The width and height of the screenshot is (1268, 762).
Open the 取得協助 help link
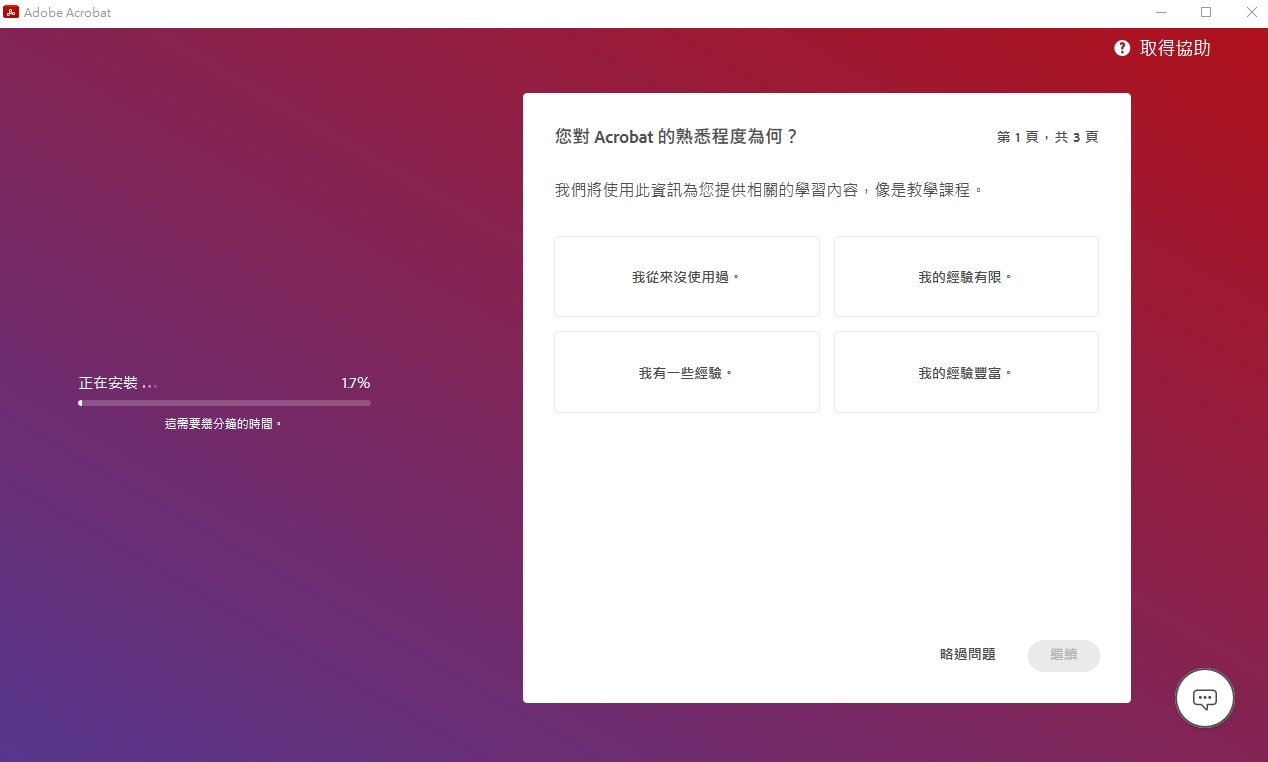pos(1175,48)
